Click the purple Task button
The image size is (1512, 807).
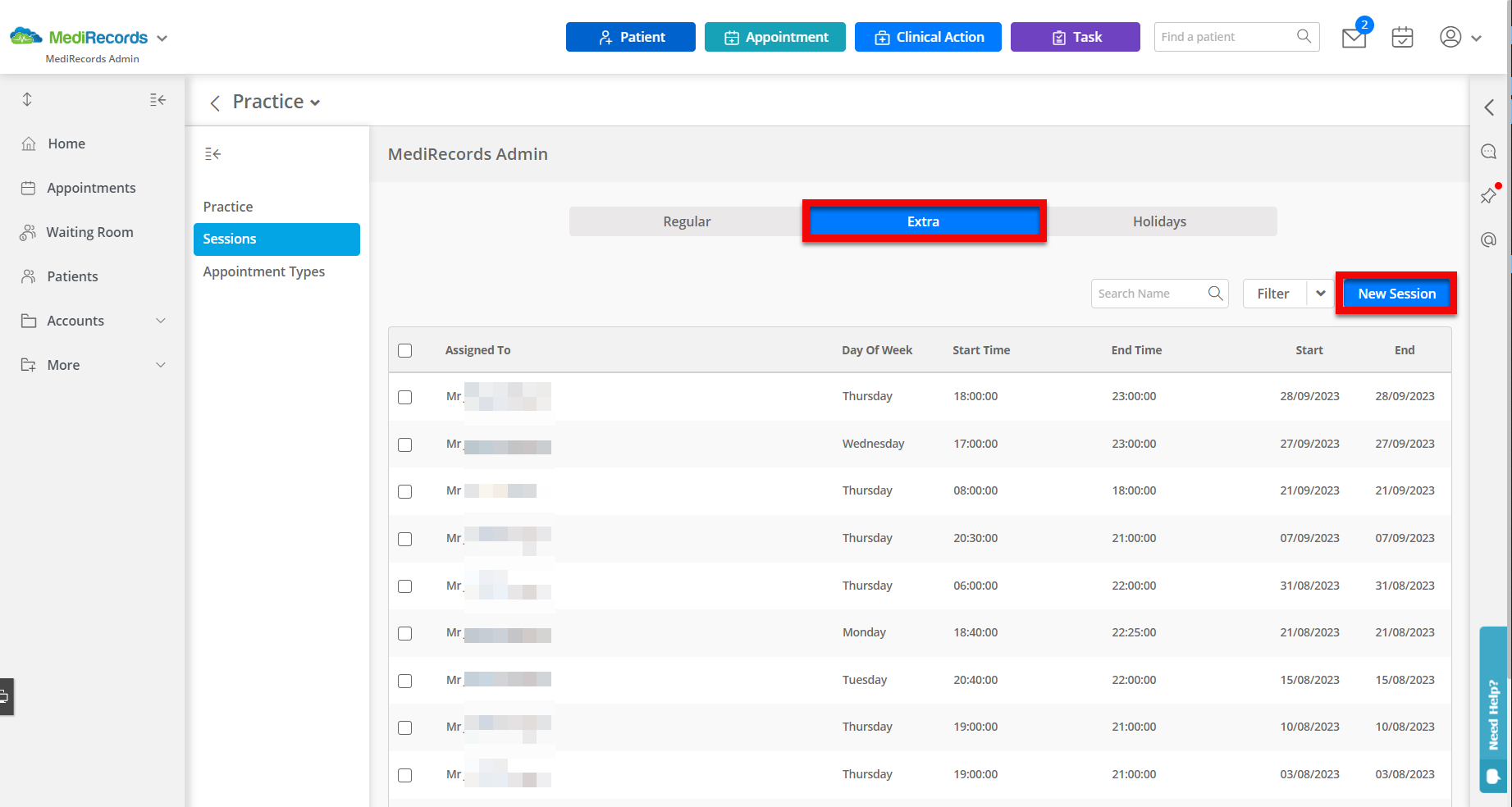(x=1076, y=37)
